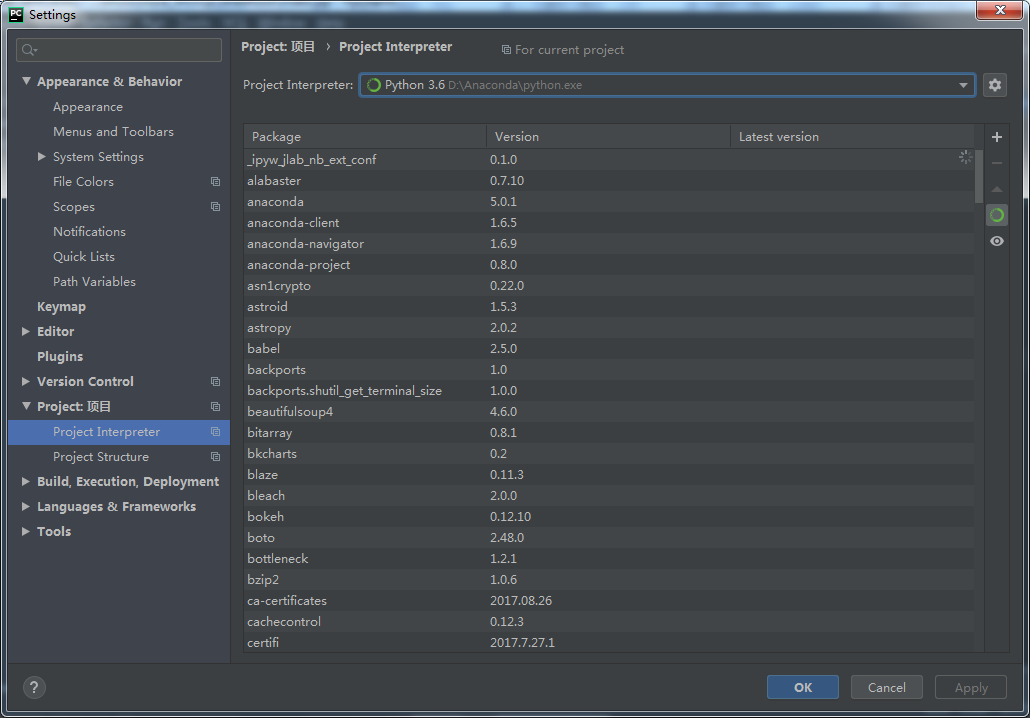Select the astropy package row
Image resolution: width=1030 pixels, height=718 pixels.
click(x=609, y=328)
